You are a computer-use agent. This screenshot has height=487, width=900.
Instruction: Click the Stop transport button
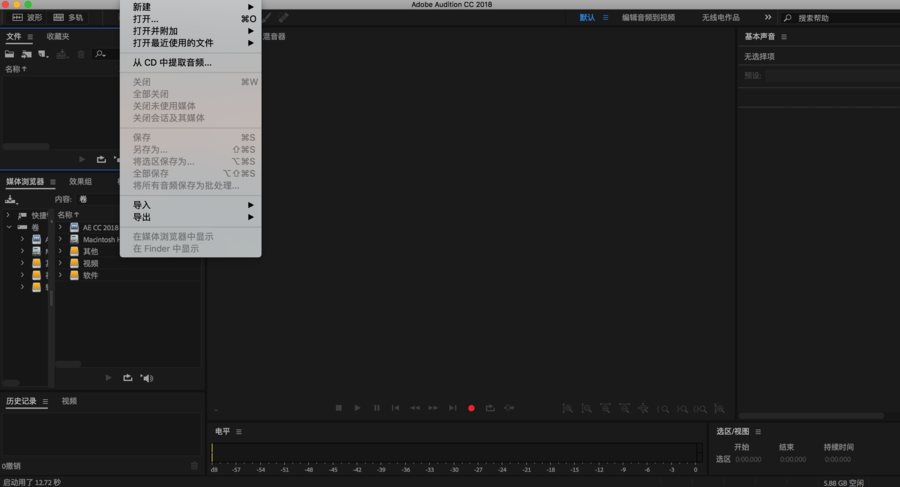point(339,408)
